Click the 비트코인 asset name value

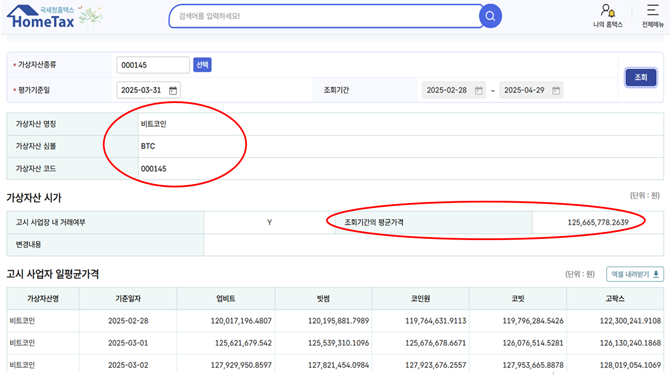153,124
